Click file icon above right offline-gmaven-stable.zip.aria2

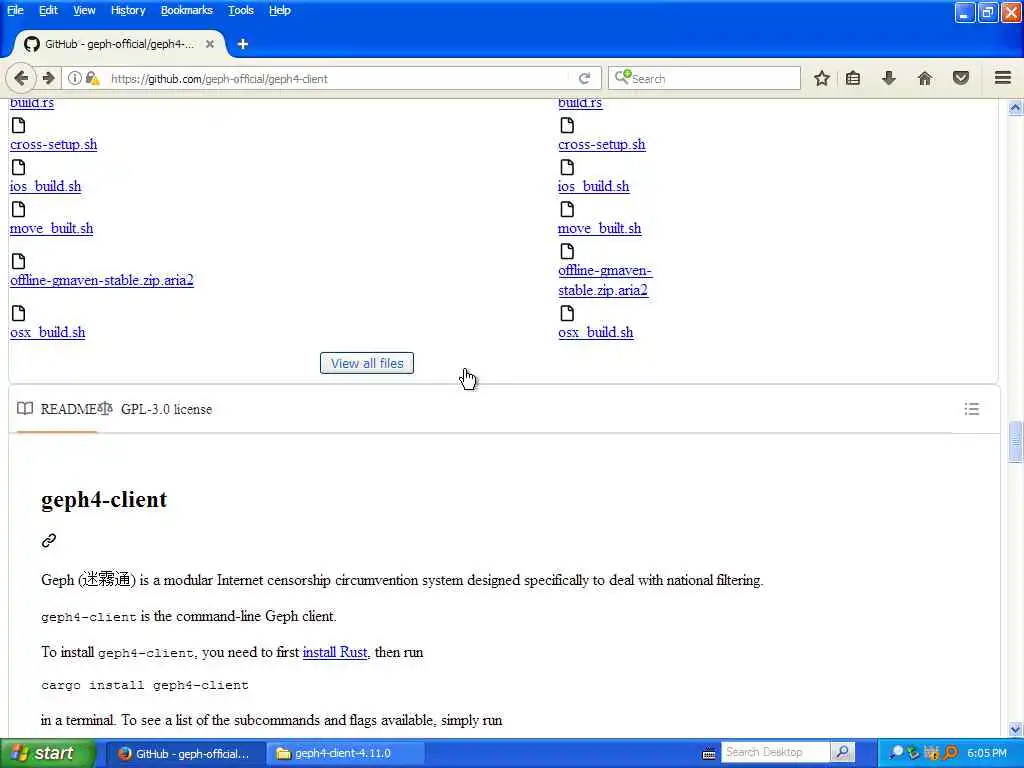(567, 251)
